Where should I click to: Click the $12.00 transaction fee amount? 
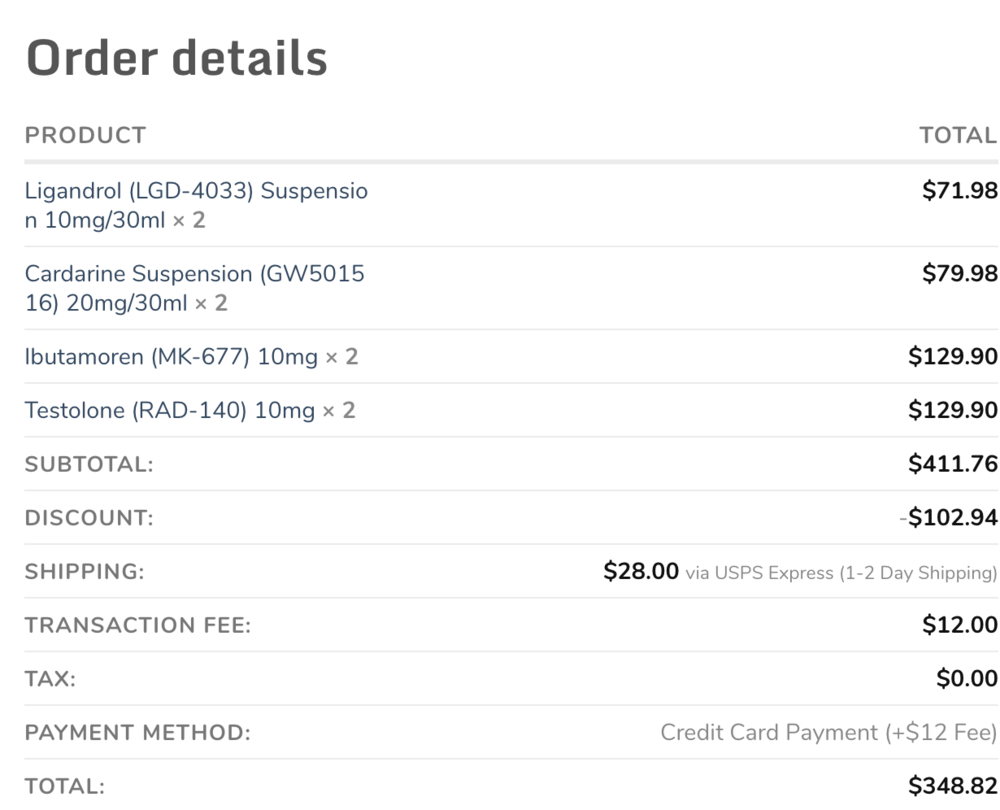(x=960, y=624)
